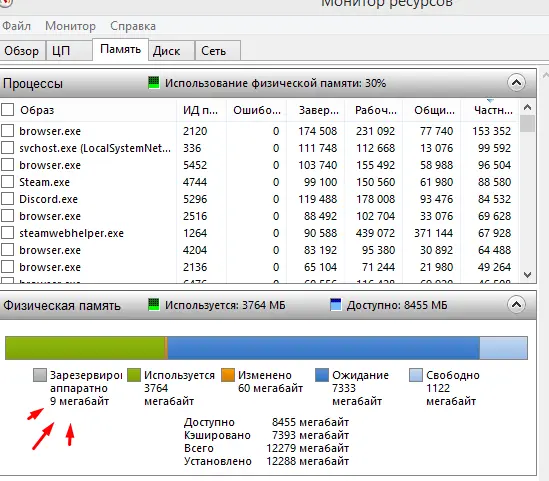The height and width of the screenshot is (481, 549).
Task: Open the Файл menu
Action: coord(16,26)
